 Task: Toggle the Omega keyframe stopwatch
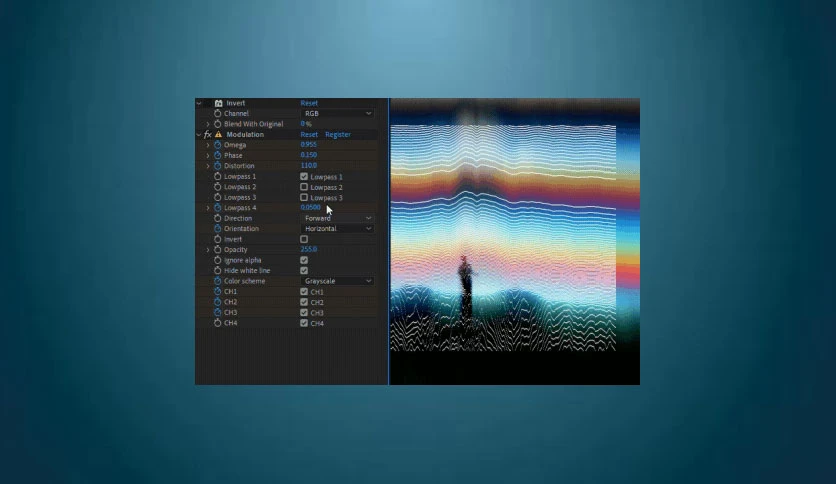(218, 145)
